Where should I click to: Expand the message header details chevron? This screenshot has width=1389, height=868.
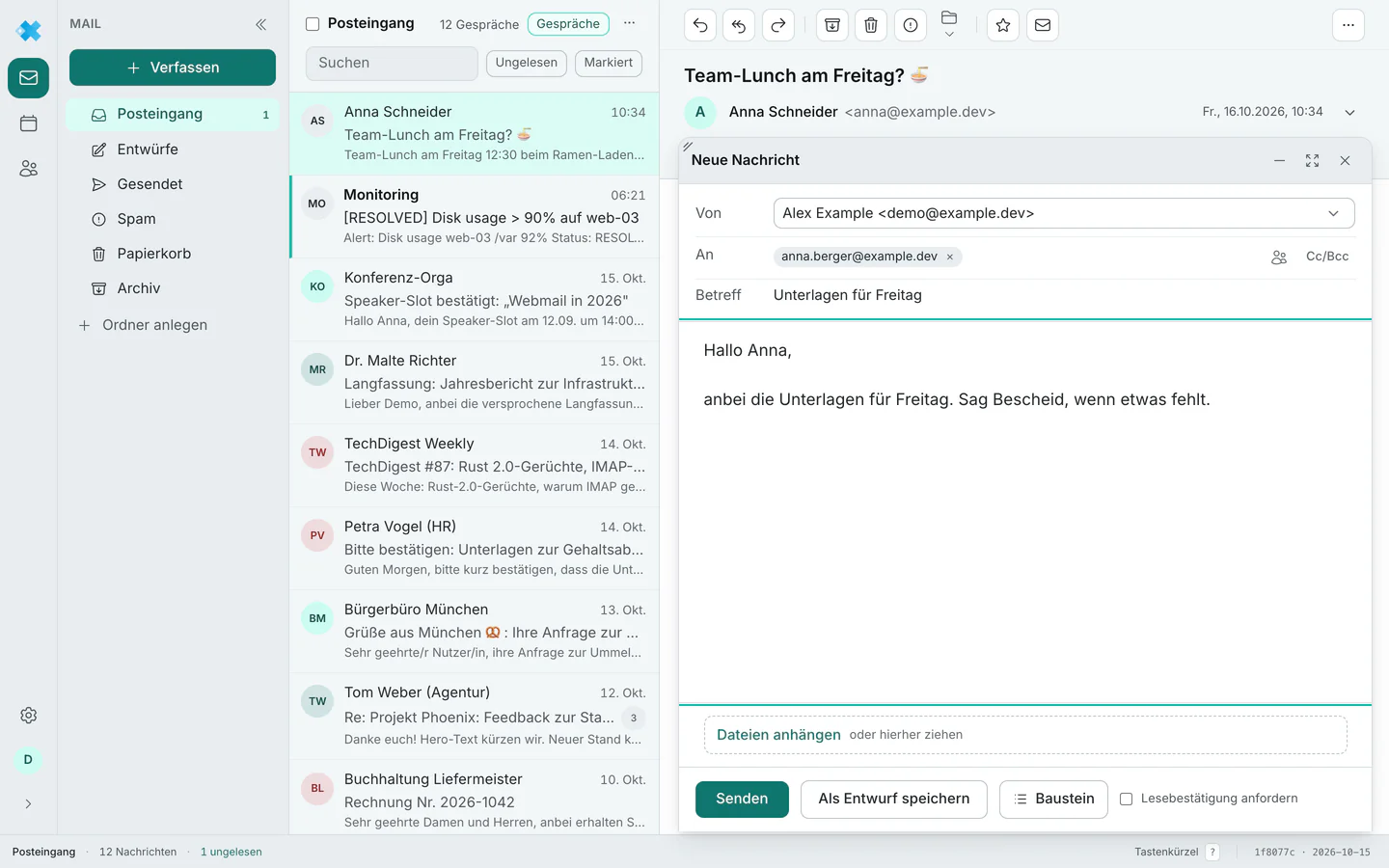tap(1350, 112)
